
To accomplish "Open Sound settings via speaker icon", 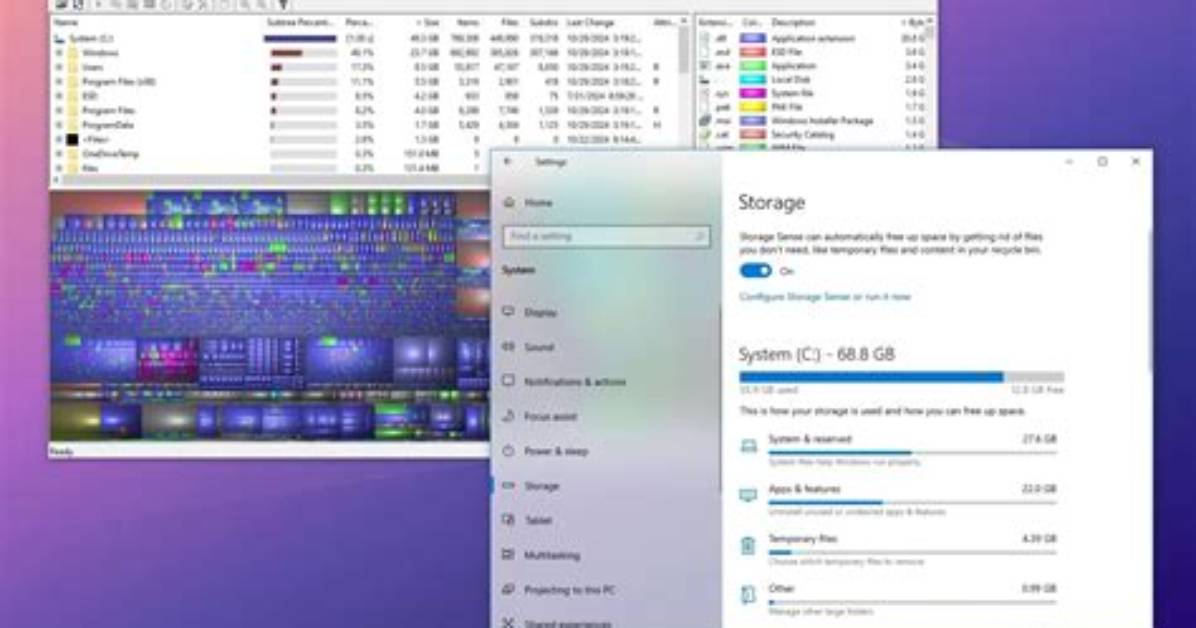I will [509, 346].
